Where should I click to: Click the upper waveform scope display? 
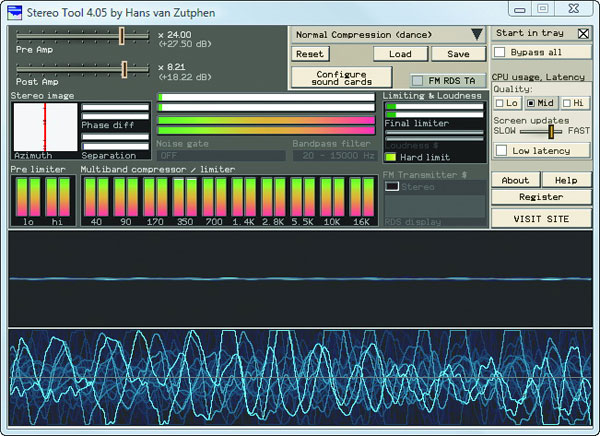pos(300,278)
